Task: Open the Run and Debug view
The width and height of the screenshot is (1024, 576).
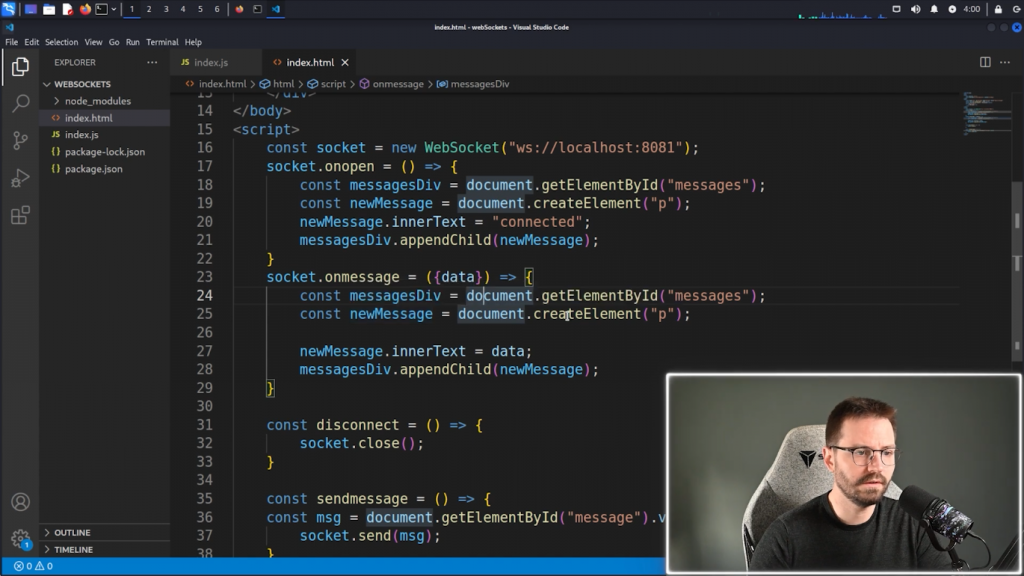Action: point(20,178)
